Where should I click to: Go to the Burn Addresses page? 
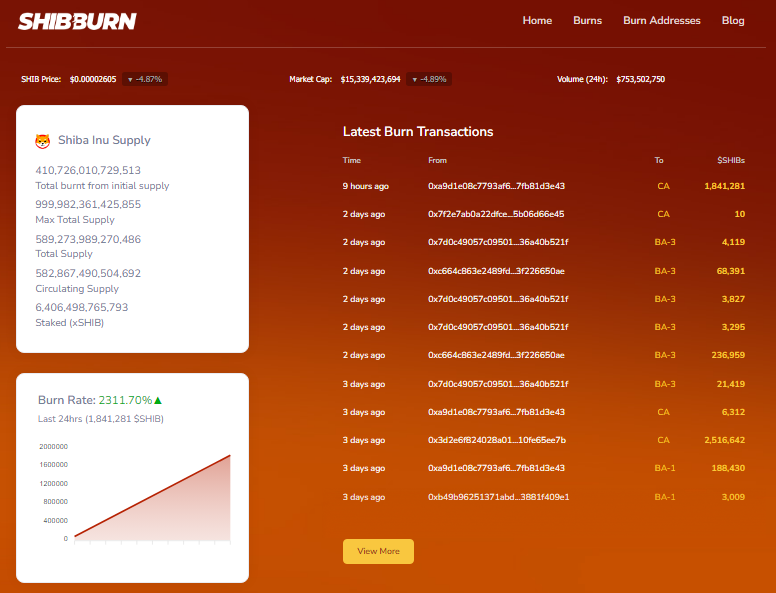click(662, 20)
